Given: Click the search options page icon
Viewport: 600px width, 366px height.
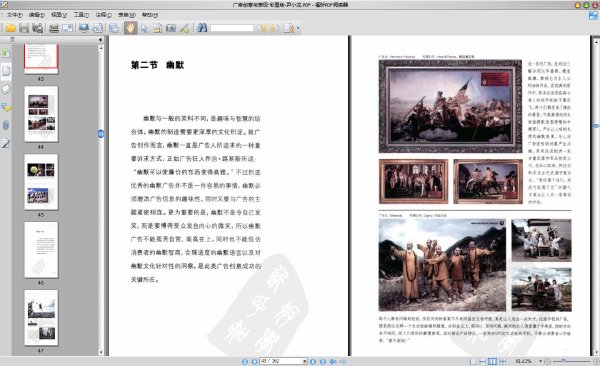Looking at the screenshot, I should pyautogui.click(x=289, y=28).
